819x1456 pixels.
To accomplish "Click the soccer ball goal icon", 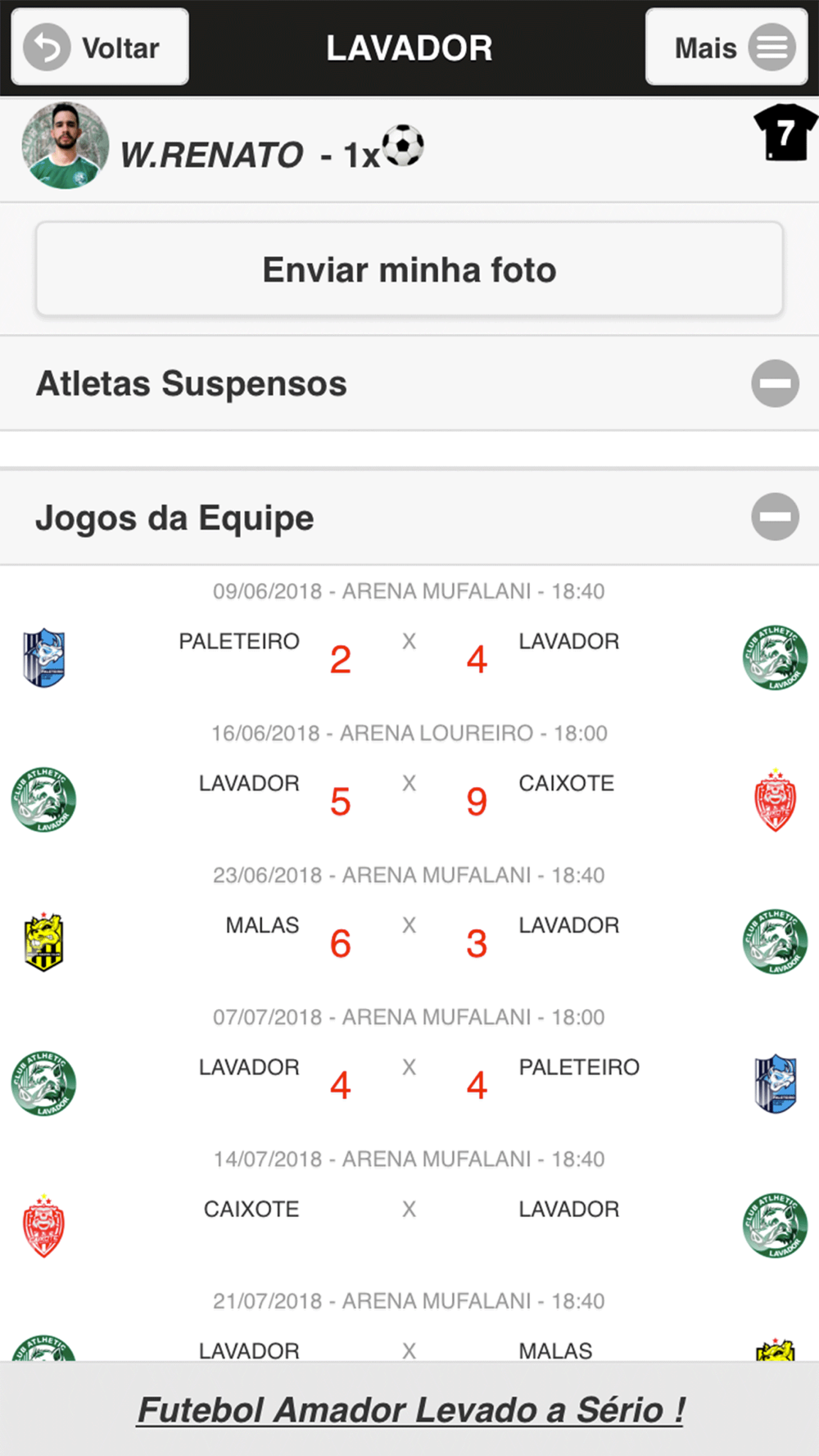I will click(403, 145).
